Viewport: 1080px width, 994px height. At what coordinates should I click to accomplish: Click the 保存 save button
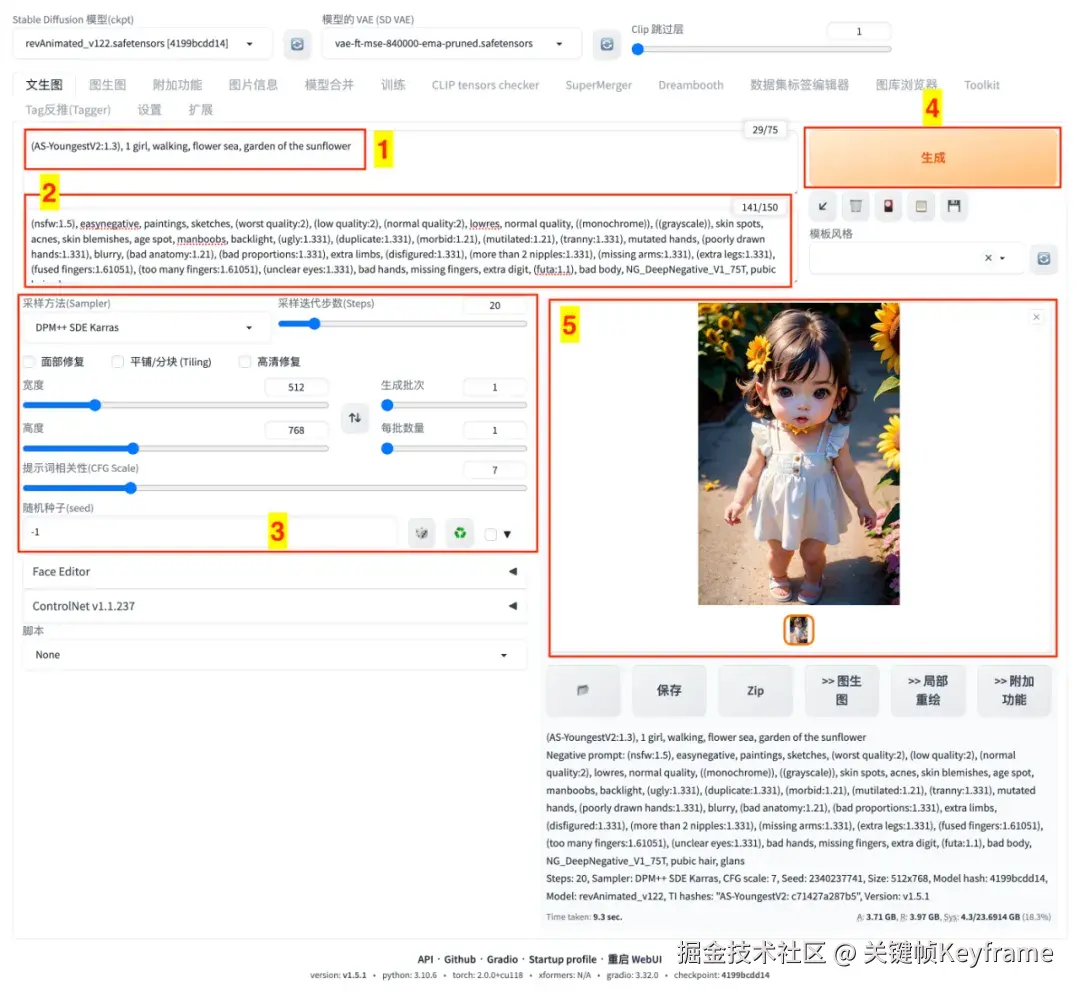coord(669,690)
